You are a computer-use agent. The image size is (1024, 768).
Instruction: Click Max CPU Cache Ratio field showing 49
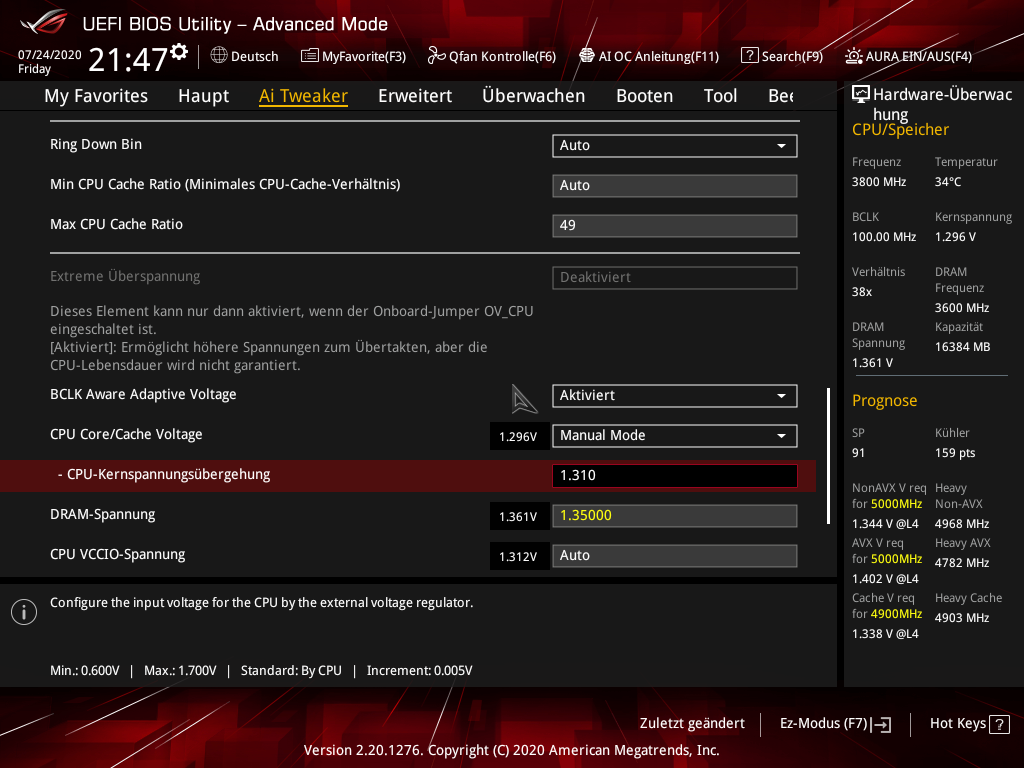675,225
